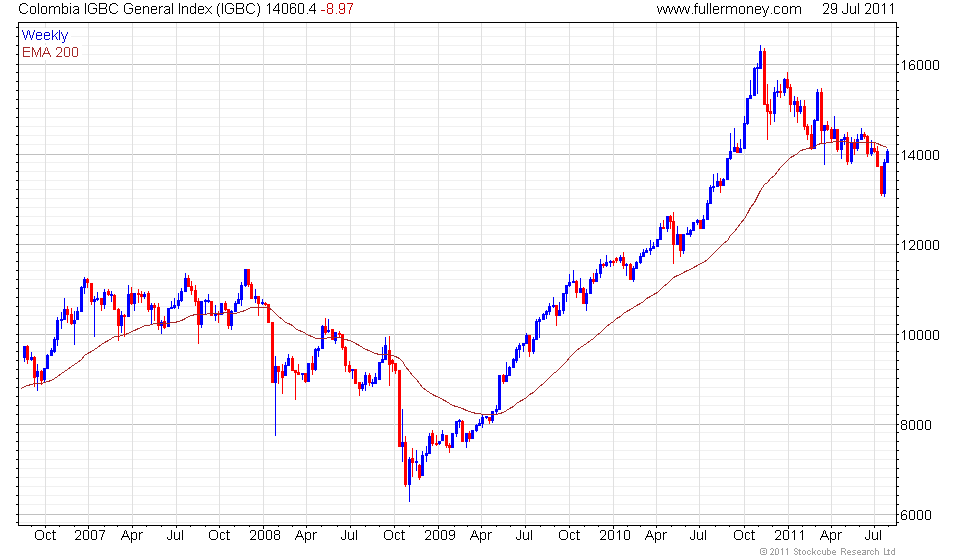The height and width of the screenshot is (560, 980).
Task: Click the peak candlestick above 16000
Action: [761, 59]
